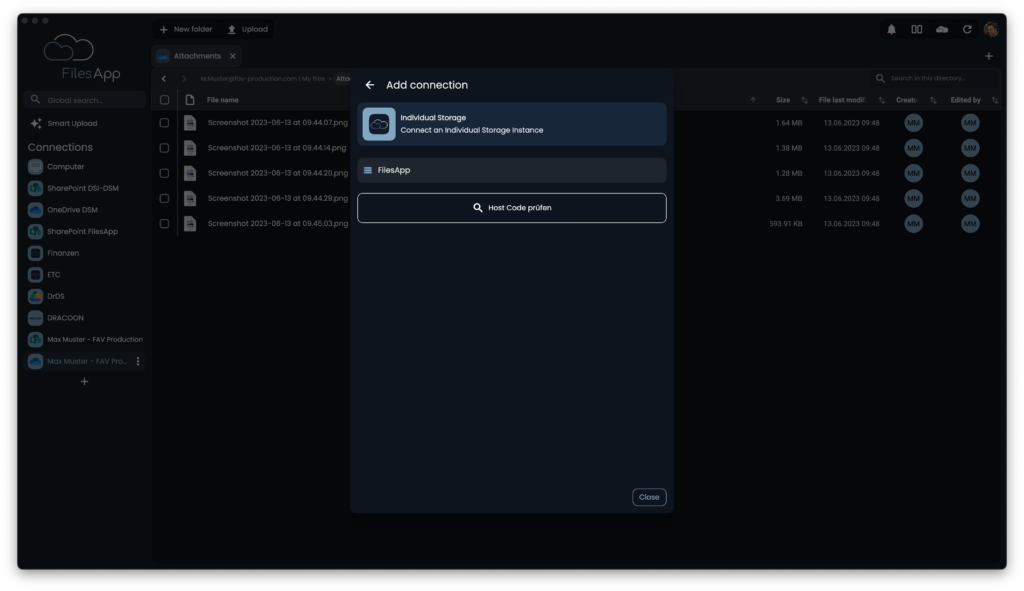
Task: Open file Screenshot 2023-06-13 at 09.44.14.png
Action: point(277,148)
